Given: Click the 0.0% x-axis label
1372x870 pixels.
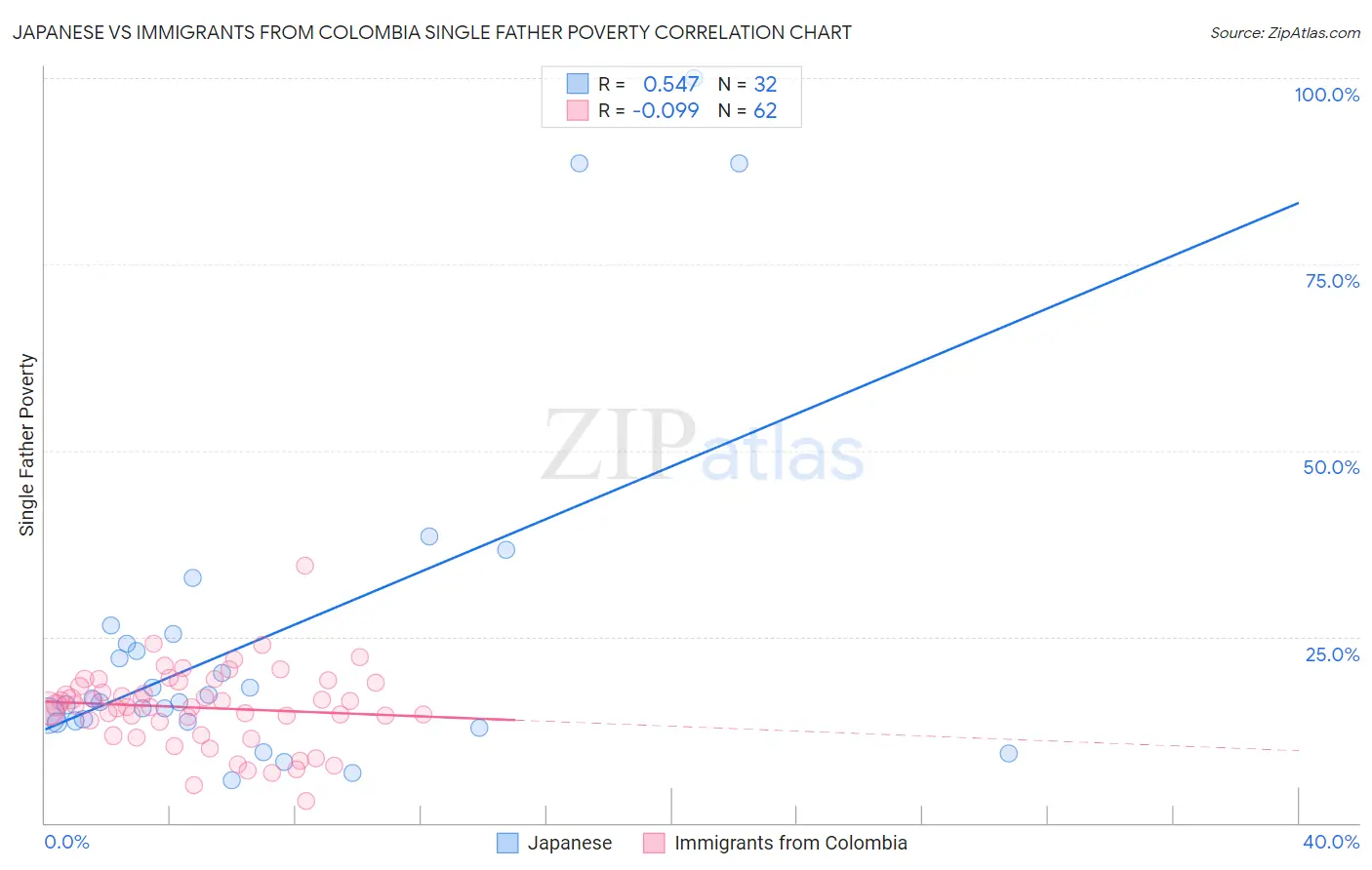Looking at the screenshot, I should (66, 842).
